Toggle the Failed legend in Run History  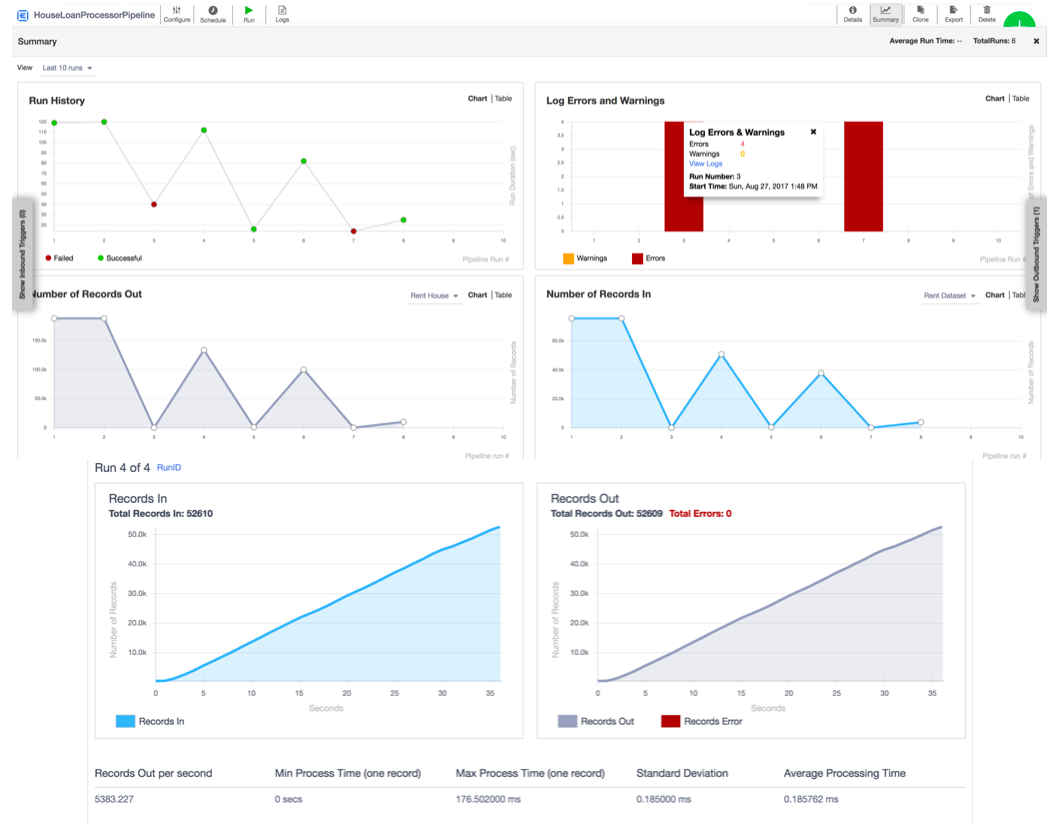click(59, 258)
